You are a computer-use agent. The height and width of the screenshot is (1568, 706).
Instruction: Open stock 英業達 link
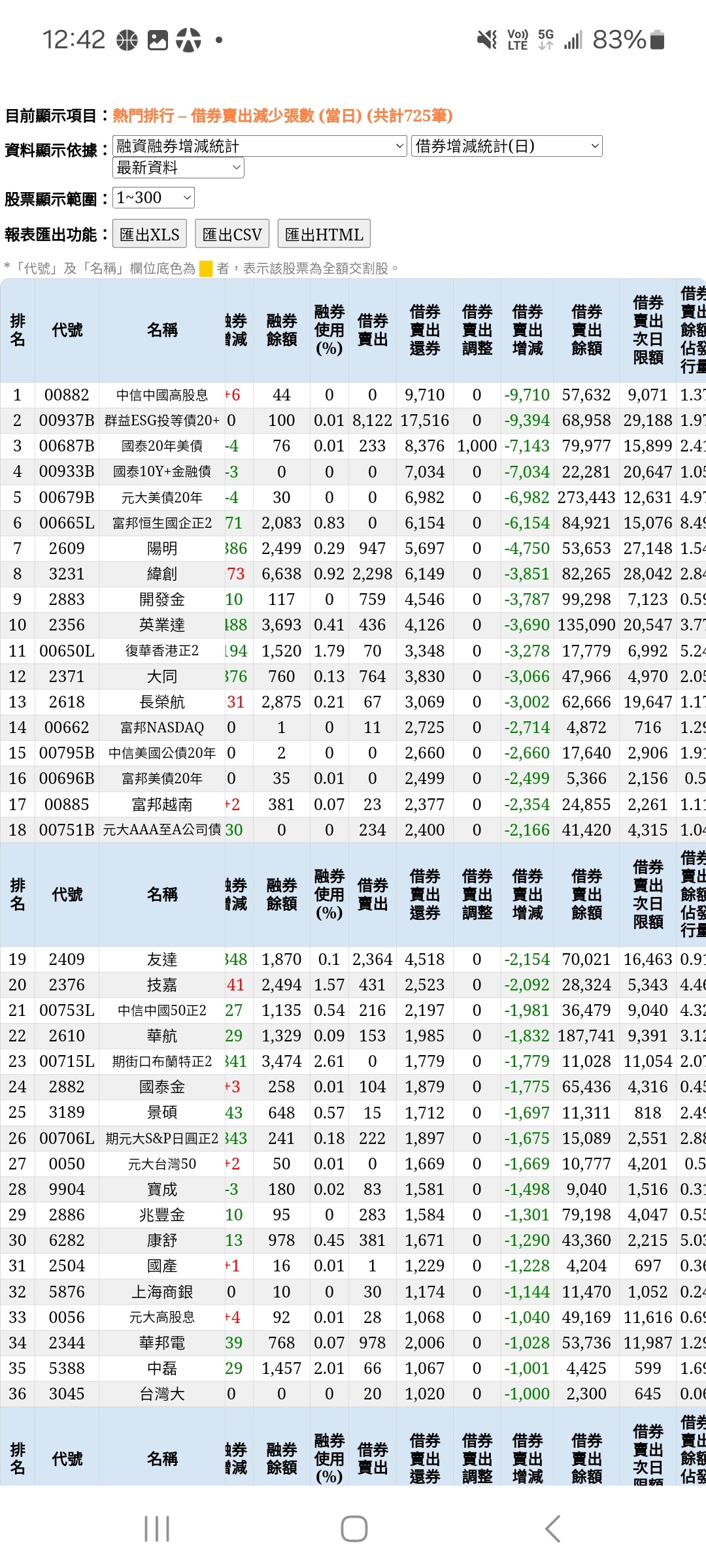[162, 625]
